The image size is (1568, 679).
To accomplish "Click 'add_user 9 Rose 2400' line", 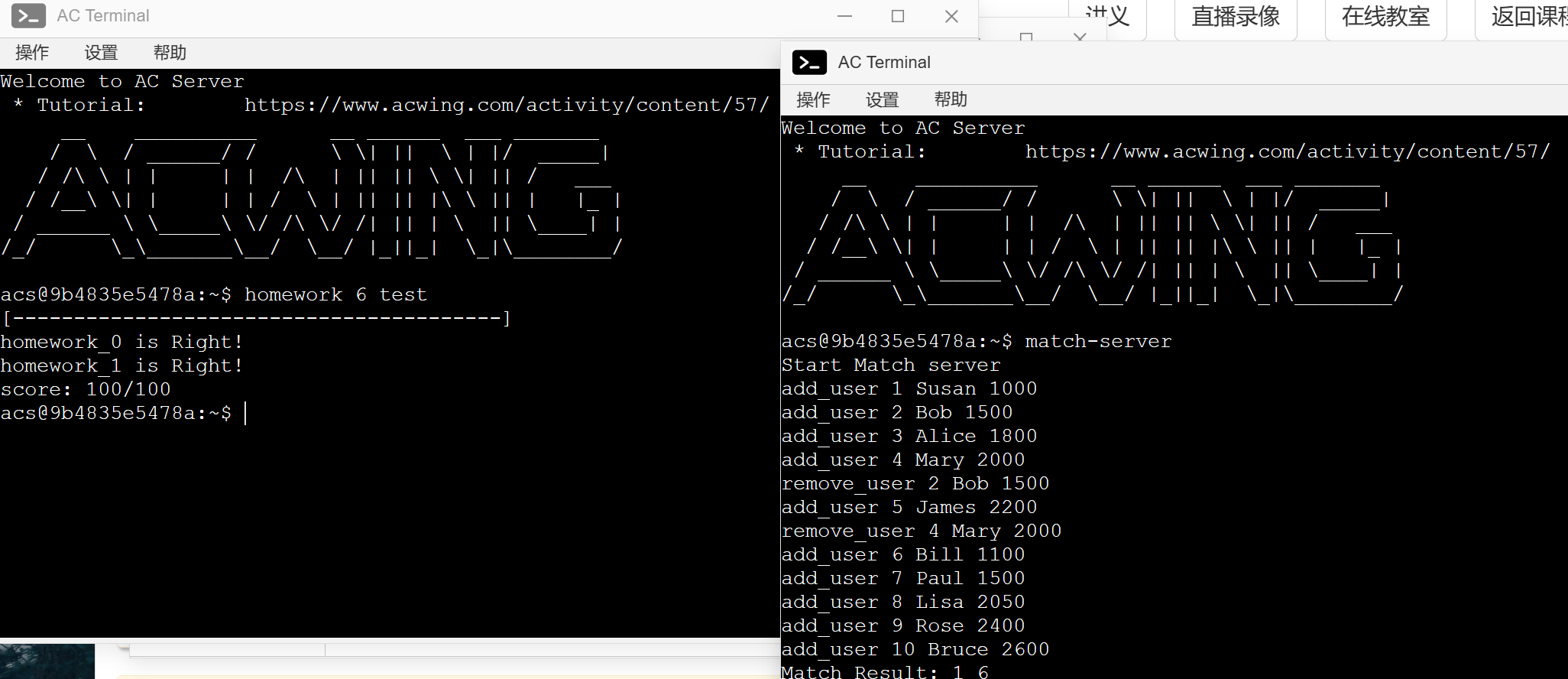I will point(902,625).
